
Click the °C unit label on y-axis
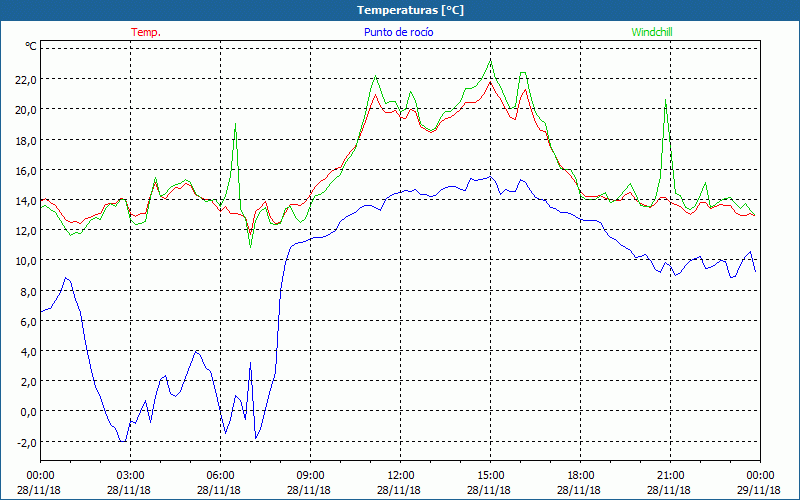[x=31, y=46]
